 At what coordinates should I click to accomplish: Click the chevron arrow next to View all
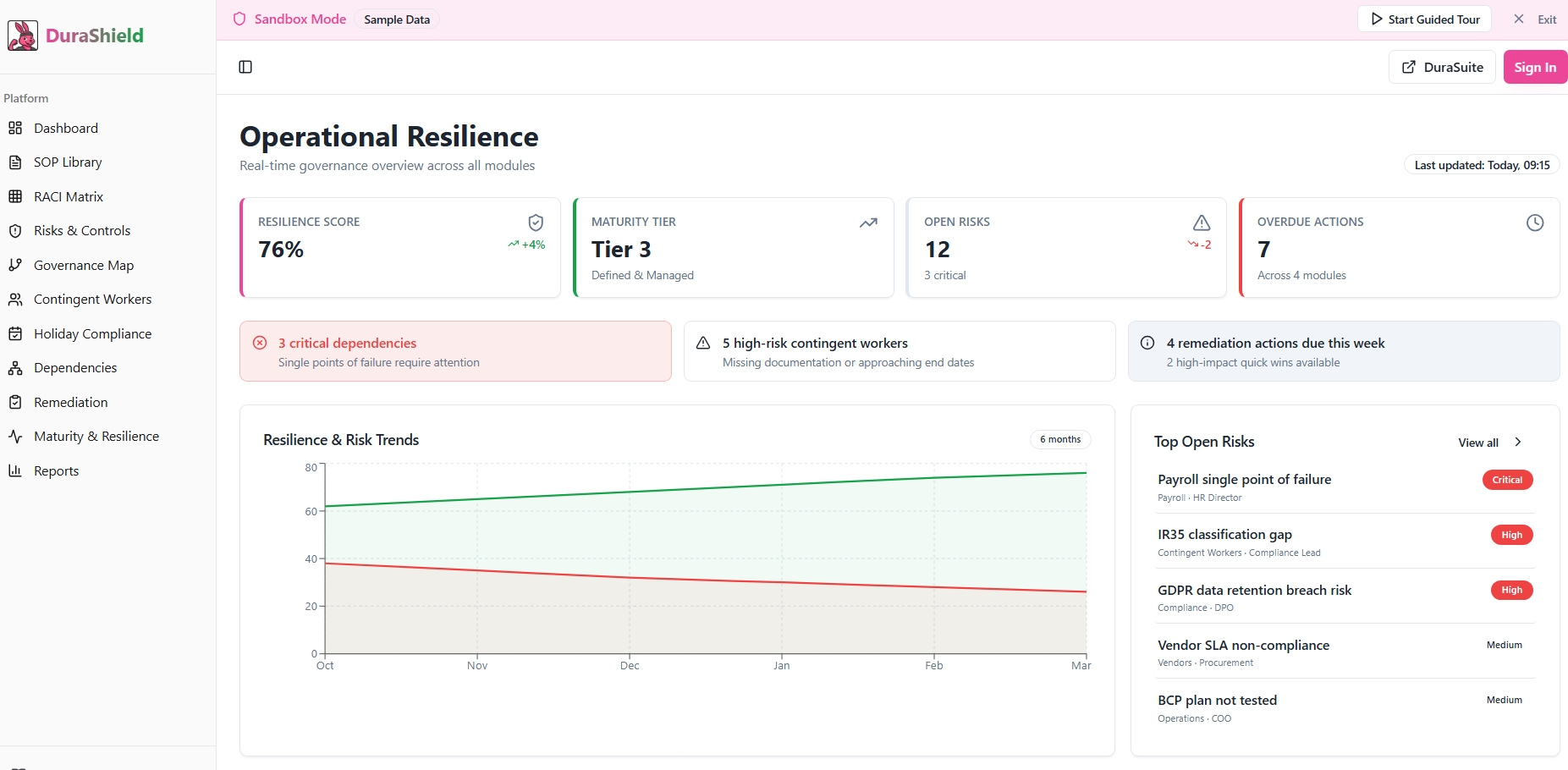point(1518,442)
